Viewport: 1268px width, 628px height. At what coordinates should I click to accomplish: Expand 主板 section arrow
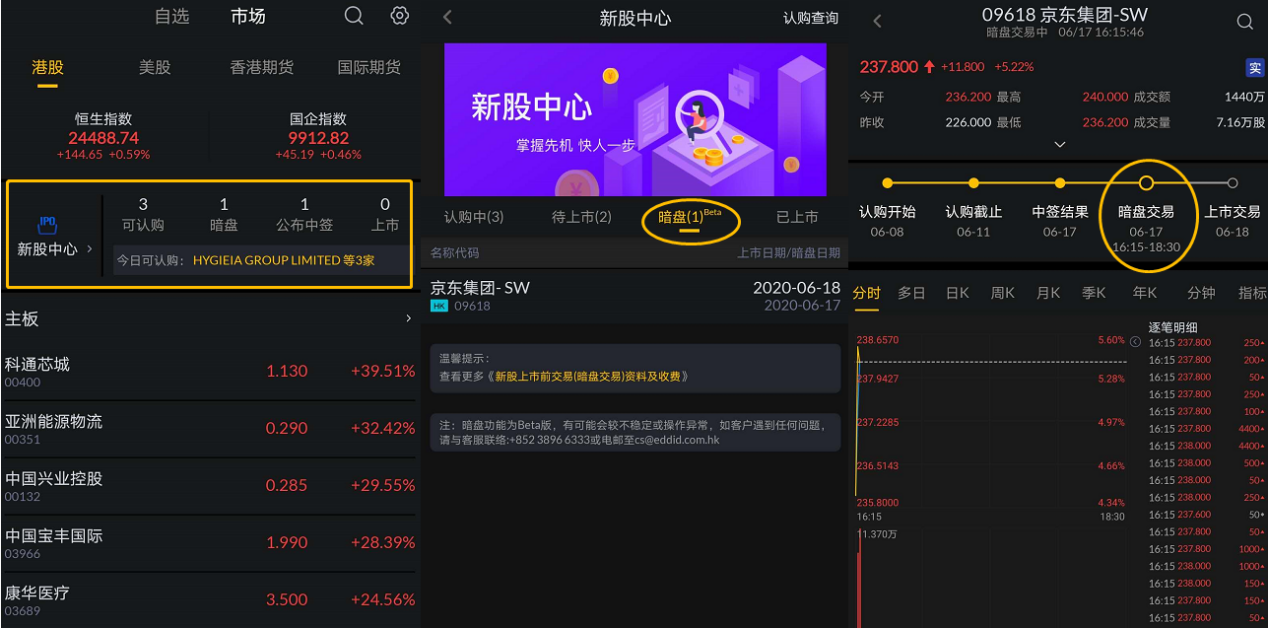(x=408, y=319)
